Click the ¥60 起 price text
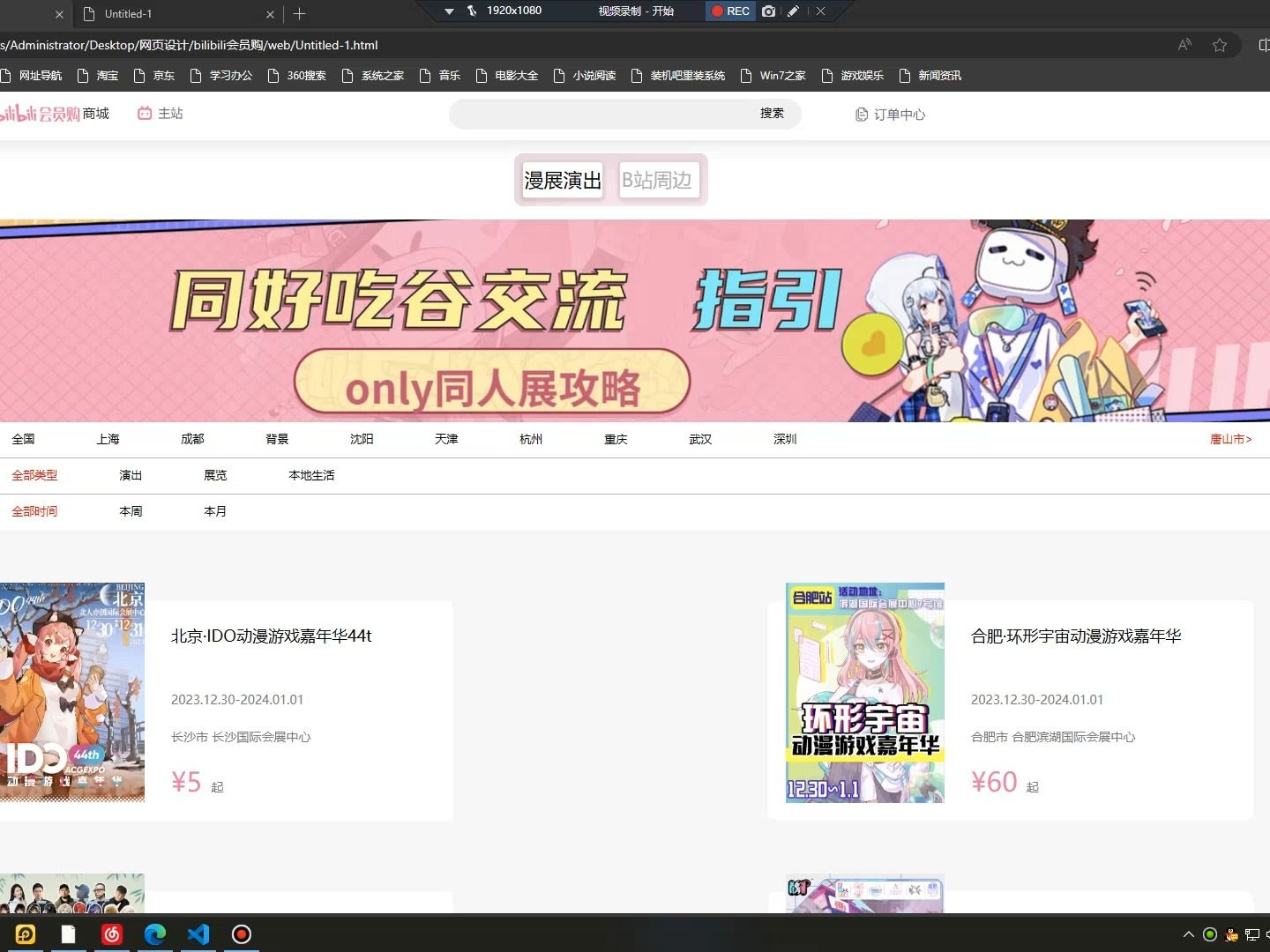Image resolution: width=1270 pixels, height=952 pixels. tap(1005, 782)
